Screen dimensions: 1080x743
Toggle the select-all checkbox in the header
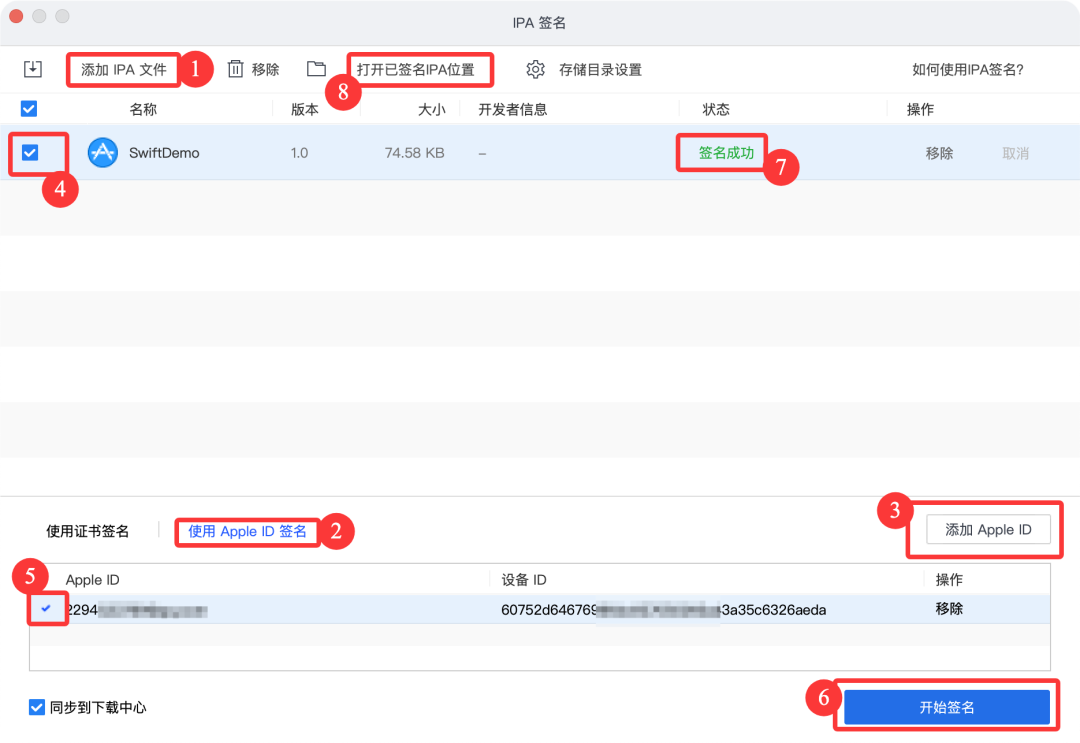coord(28,108)
